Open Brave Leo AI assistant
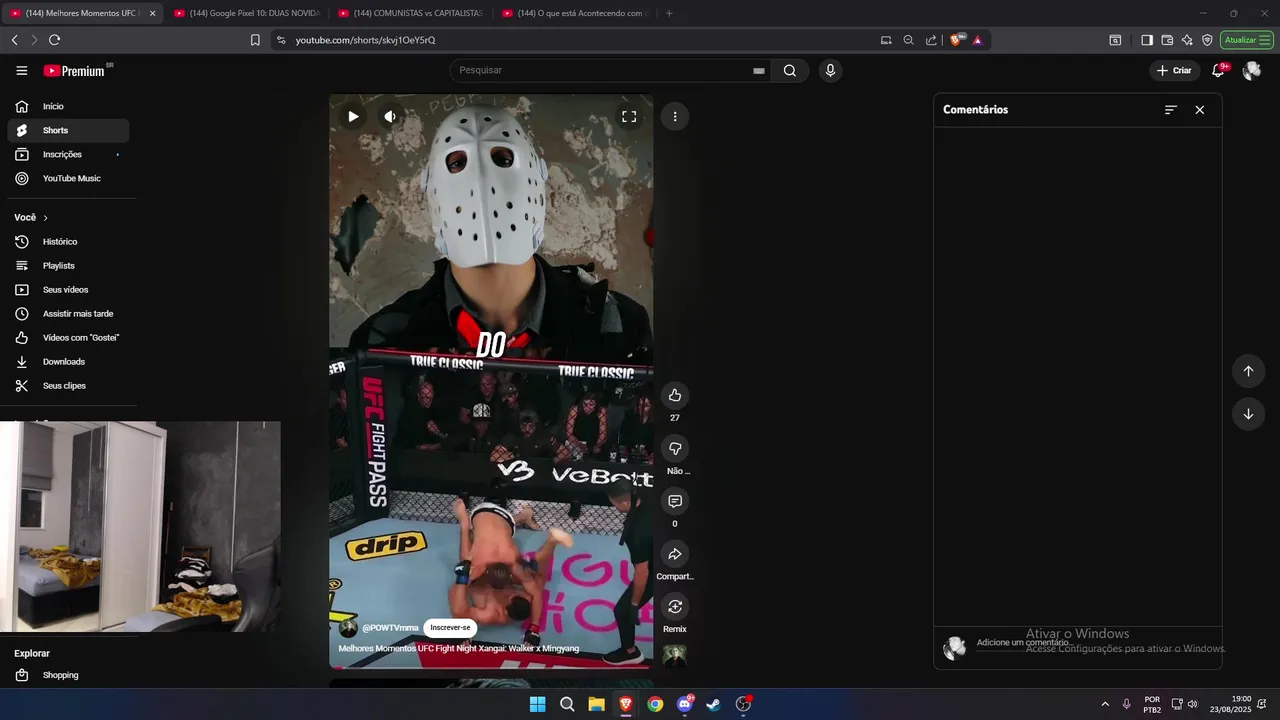Screen dimensions: 1280x720 (x=1187, y=40)
